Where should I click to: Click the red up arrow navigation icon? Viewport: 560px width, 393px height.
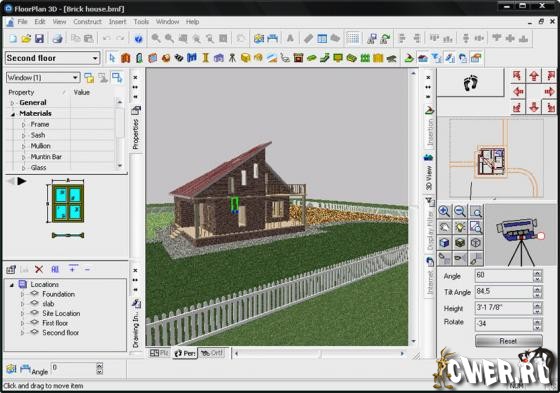(x=534, y=76)
